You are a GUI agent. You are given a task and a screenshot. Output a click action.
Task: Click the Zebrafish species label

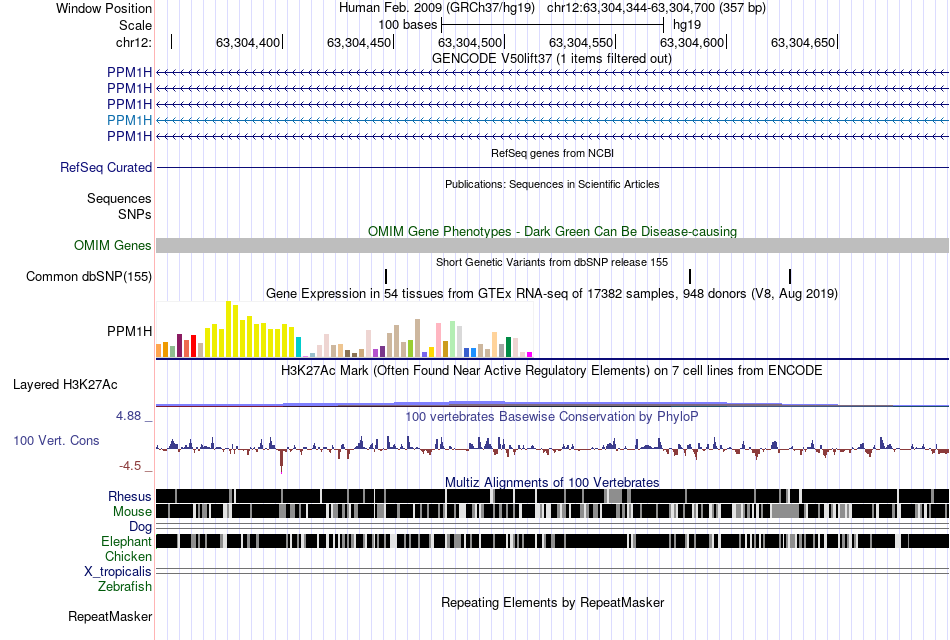pyautogui.click(x=125, y=587)
